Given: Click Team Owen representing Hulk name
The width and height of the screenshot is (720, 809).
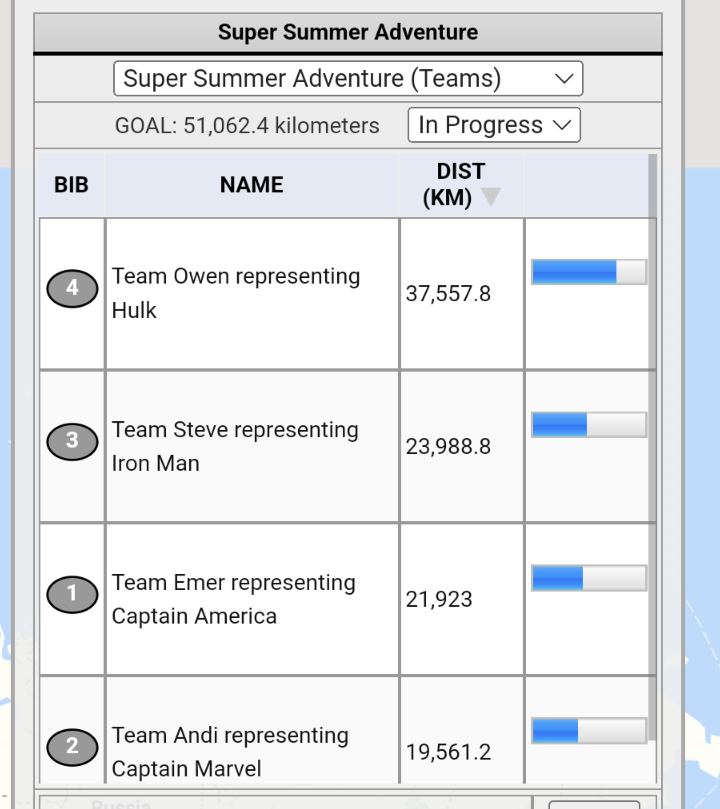Looking at the screenshot, I should point(236,293).
